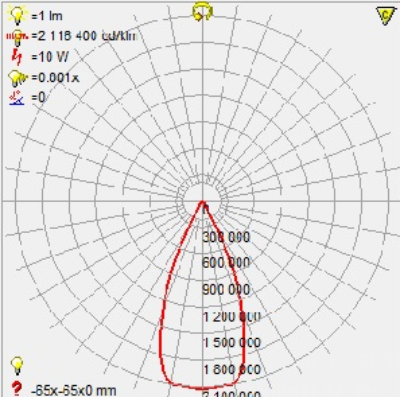This screenshot has height=397, width=400.
Task: Click the red question mark icon
Action: pos(17,389)
